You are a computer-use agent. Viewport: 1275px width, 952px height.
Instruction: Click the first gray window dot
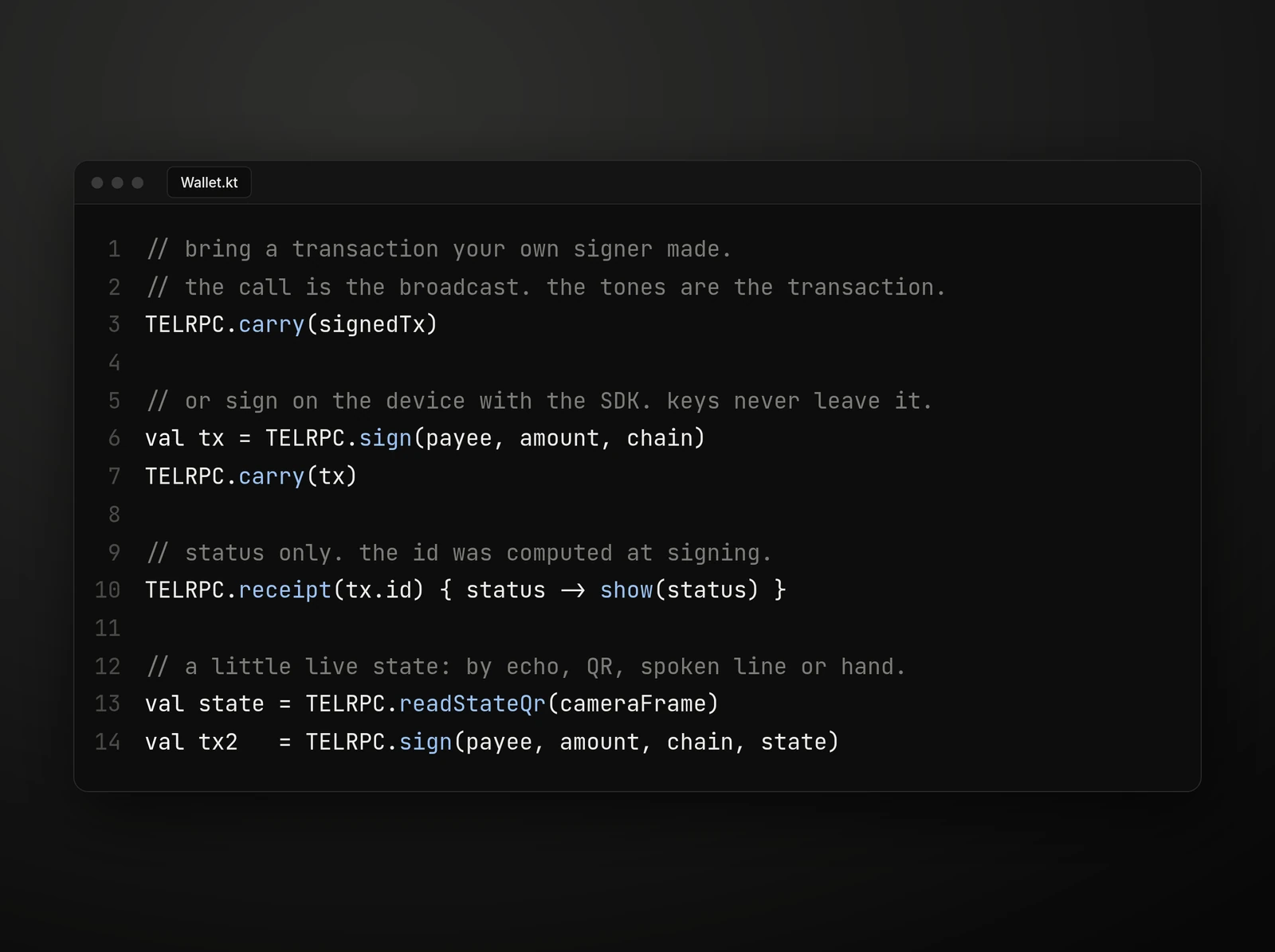(x=97, y=182)
